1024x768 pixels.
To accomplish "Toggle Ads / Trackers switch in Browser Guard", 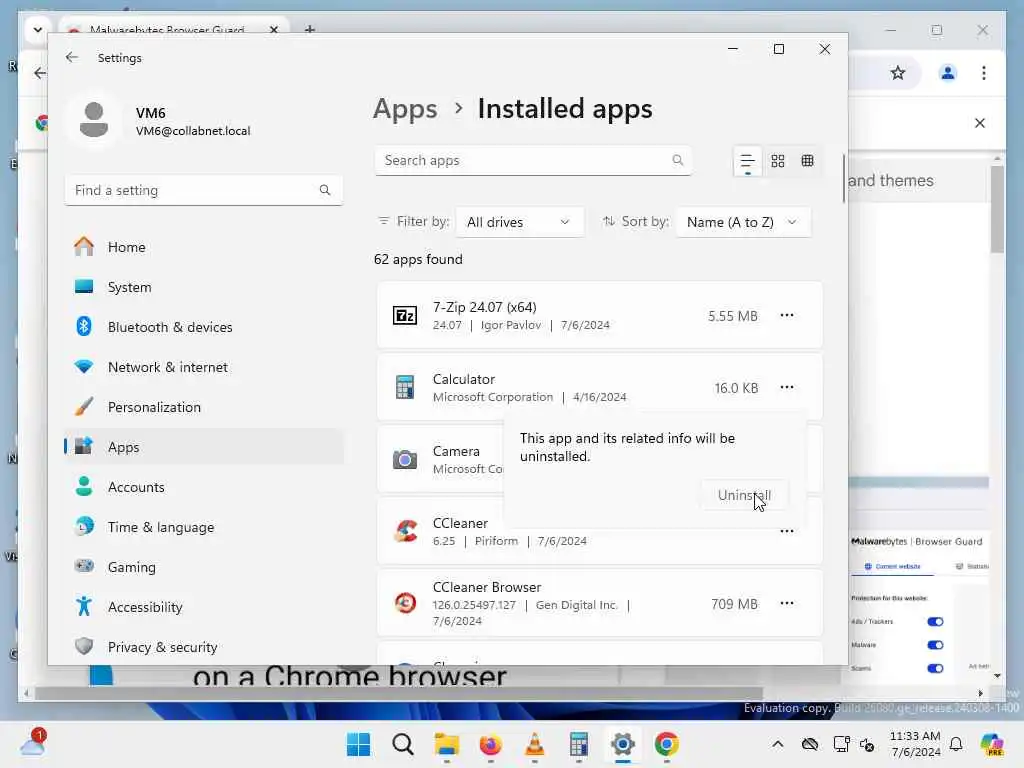I will [x=935, y=622].
